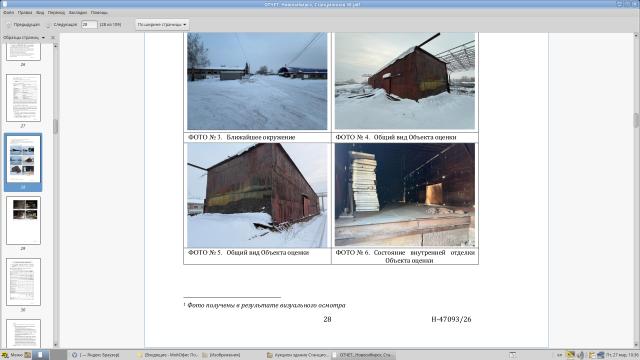Click the Previous page arrow icon
The width and height of the screenshot is (640, 360).
(9, 25)
